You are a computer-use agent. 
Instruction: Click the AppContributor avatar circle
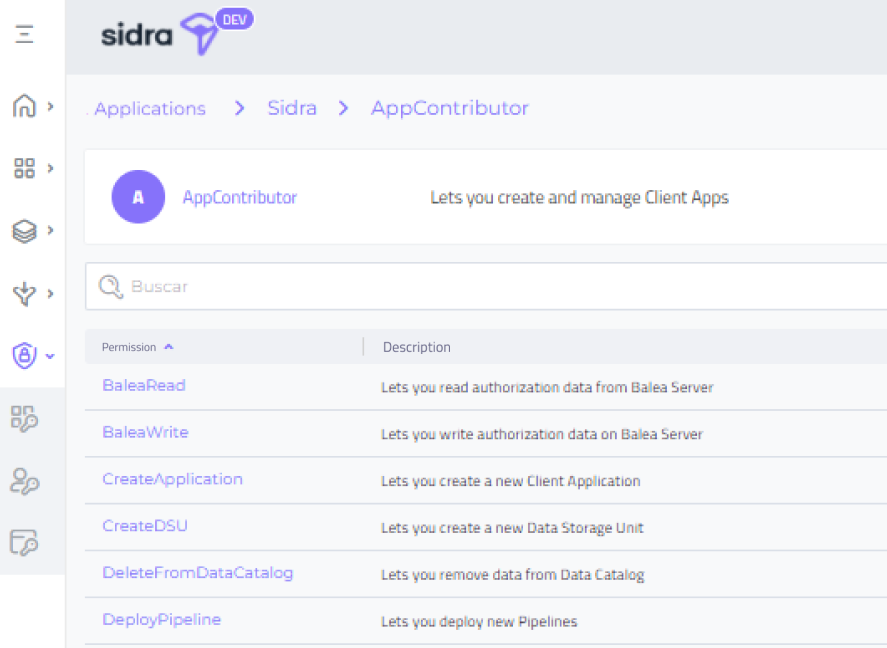pyautogui.click(x=138, y=197)
